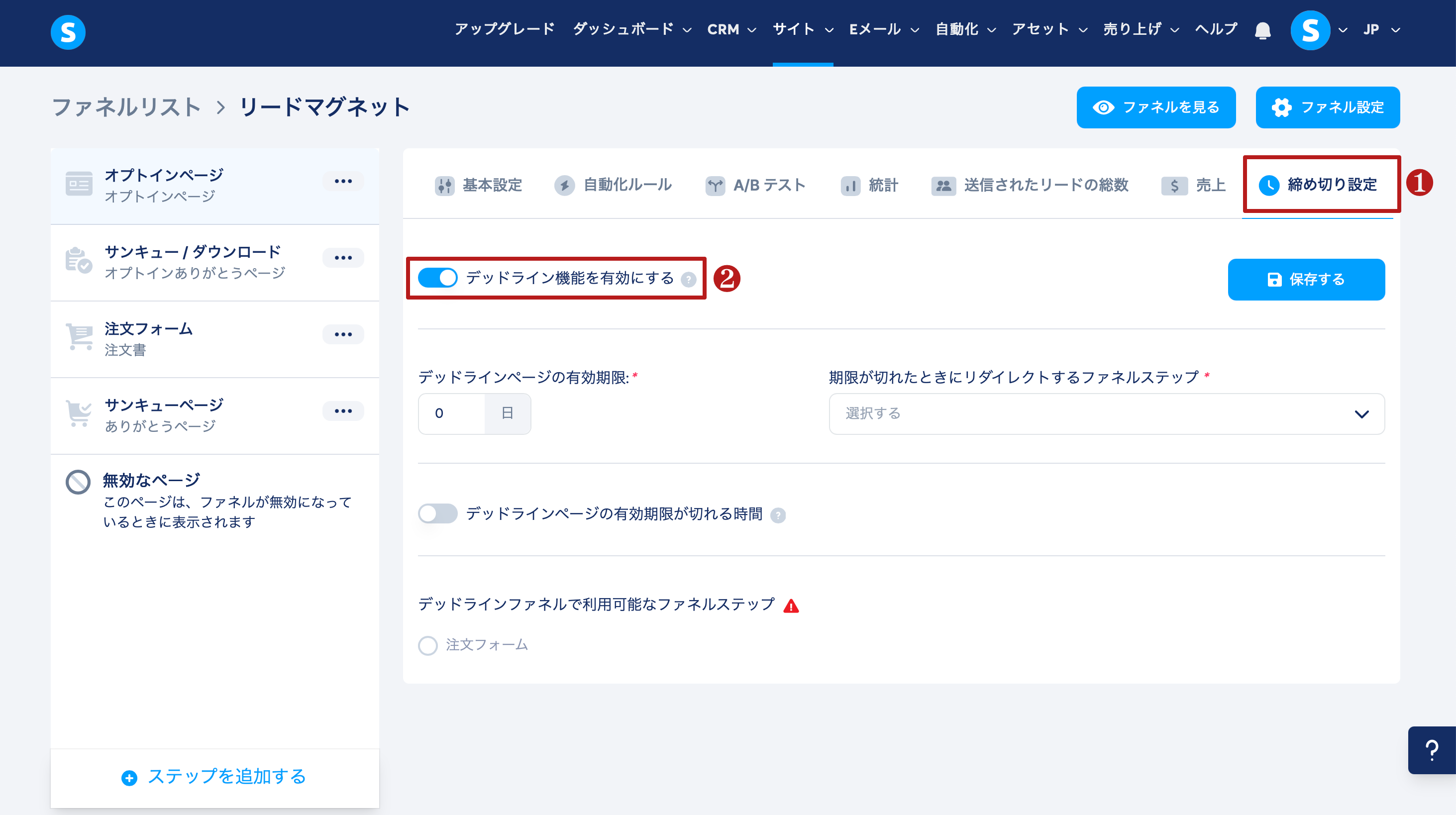The height and width of the screenshot is (815, 1456).
Task: Click the systeme.io S logo
Action: point(68,32)
